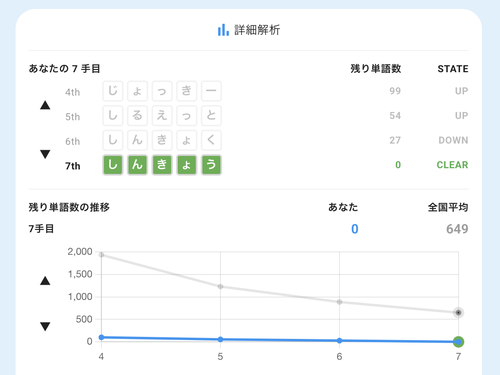Click the ー tile in the 4th guess
The image size is (500, 375).
pyautogui.click(x=211, y=91)
